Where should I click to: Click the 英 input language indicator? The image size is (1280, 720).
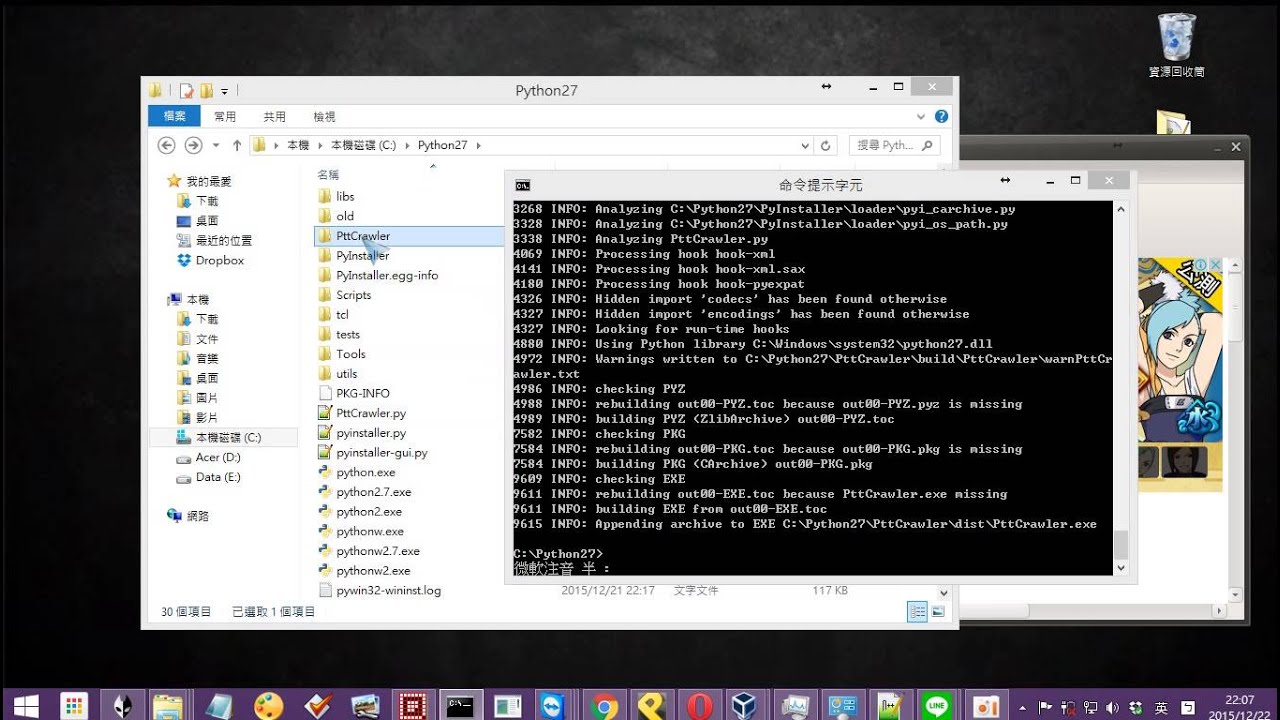click(x=1161, y=708)
